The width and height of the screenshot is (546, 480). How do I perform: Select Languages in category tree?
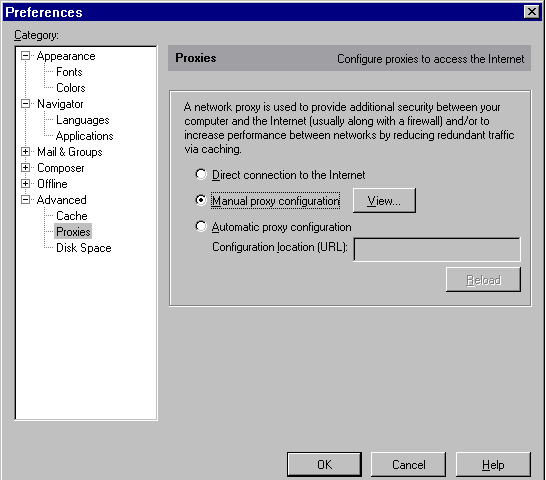tap(83, 120)
